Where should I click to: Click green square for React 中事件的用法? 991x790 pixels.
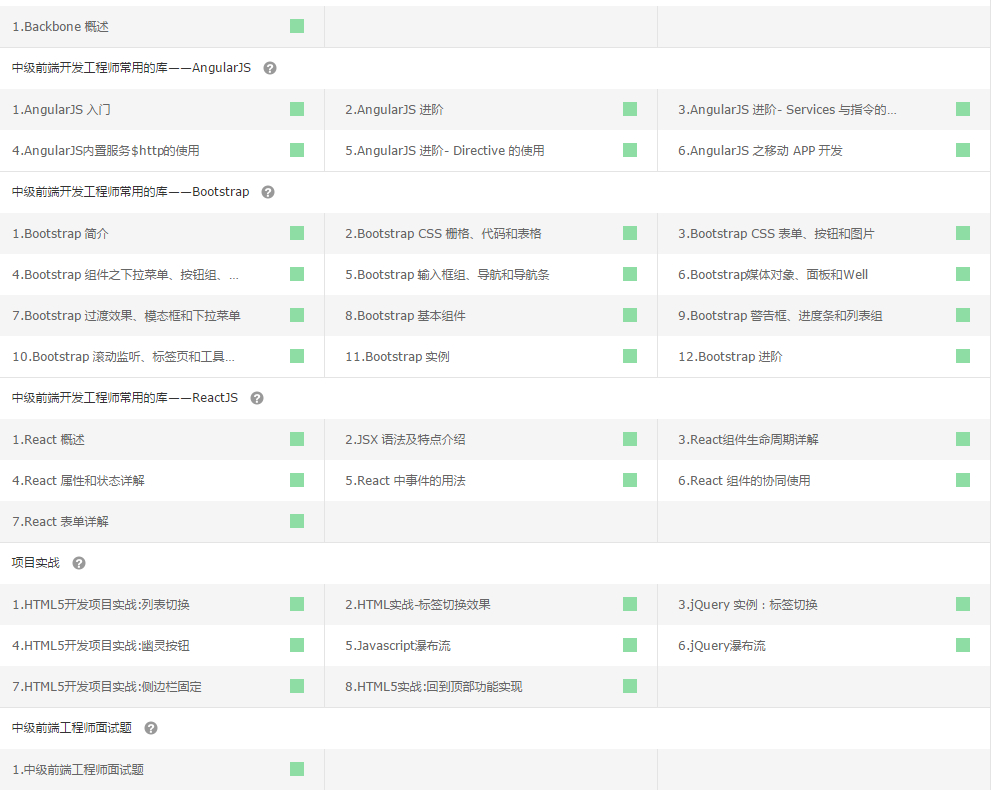[x=630, y=480]
